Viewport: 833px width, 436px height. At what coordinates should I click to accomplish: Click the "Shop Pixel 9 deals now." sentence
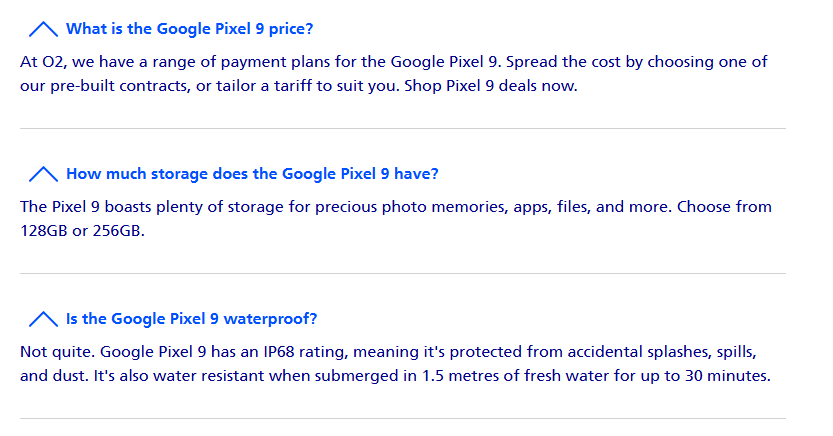(x=491, y=86)
